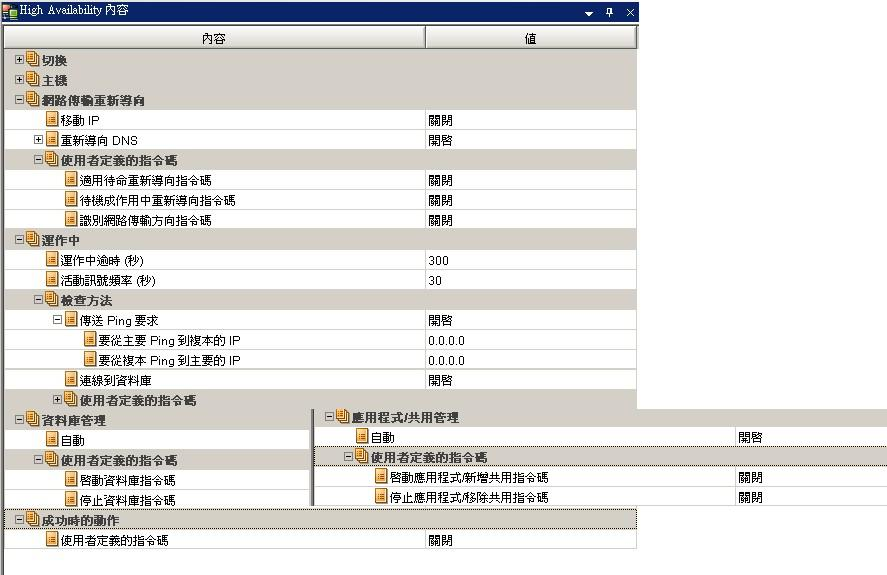Click icon for 要從主要 Ping 到複本的 IP
This screenshot has height=575, width=887.
90,339
